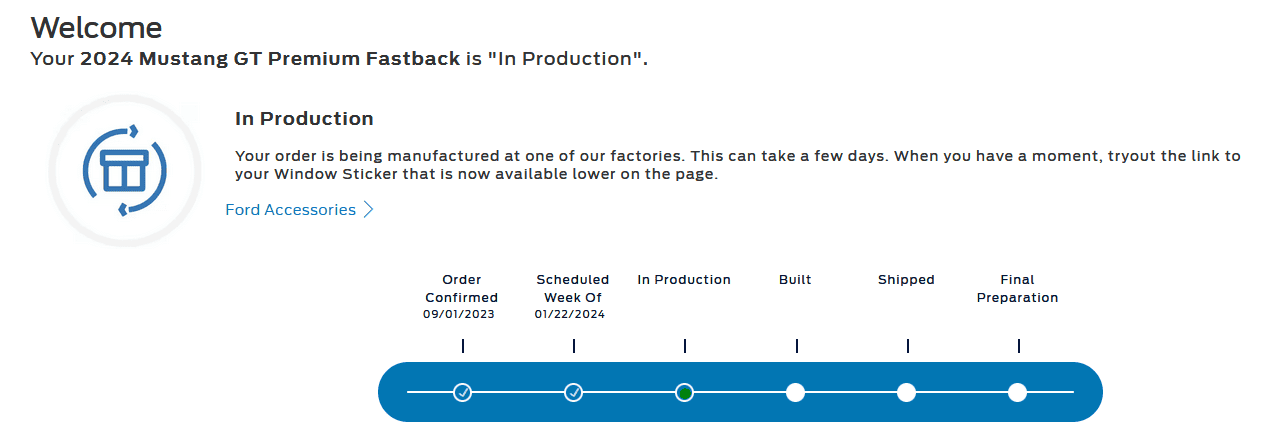
Task: Click the chevron next to Ford Accessories
Action: (369, 210)
